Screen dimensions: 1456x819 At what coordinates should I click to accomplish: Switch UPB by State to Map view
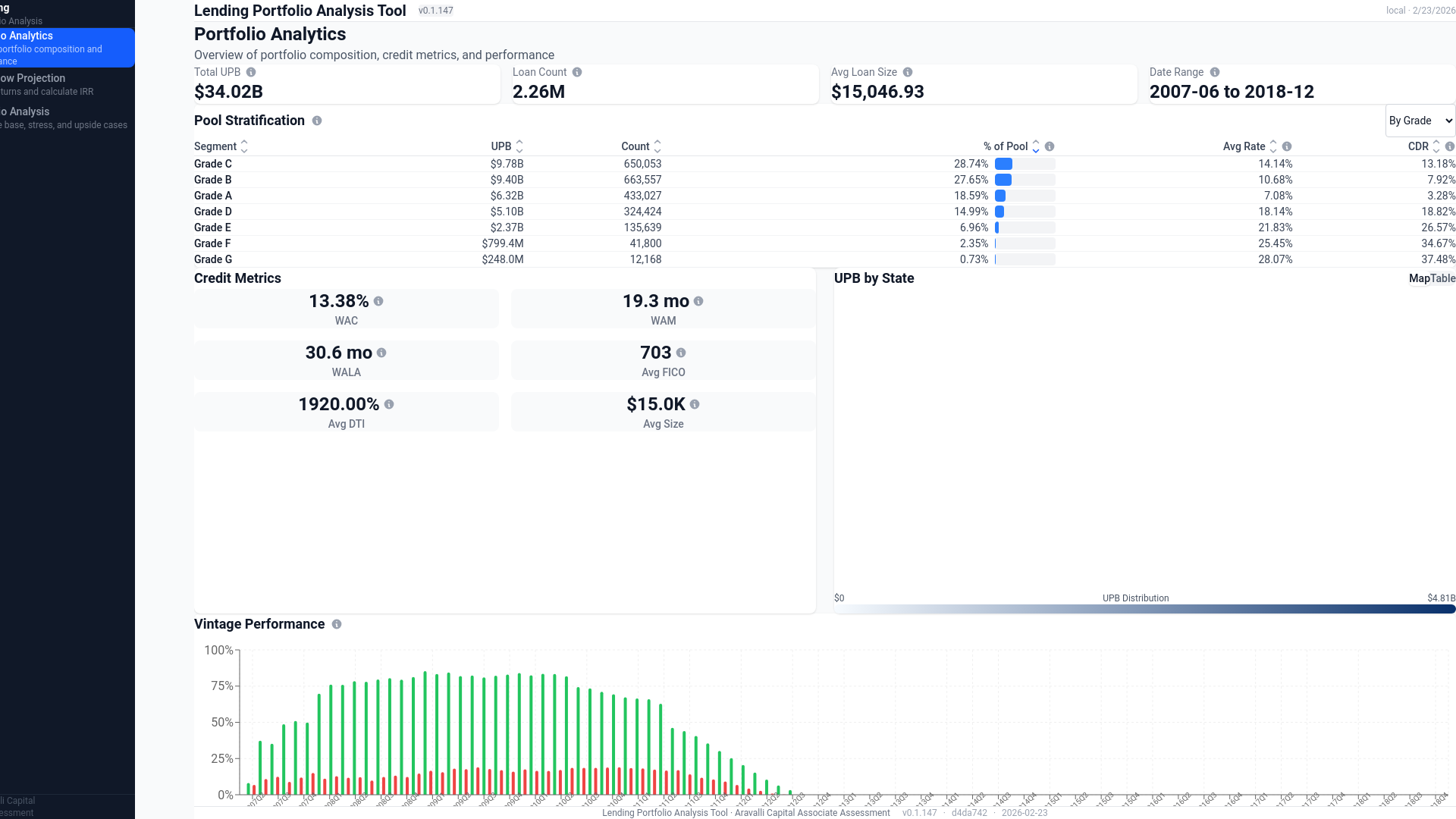(1419, 278)
